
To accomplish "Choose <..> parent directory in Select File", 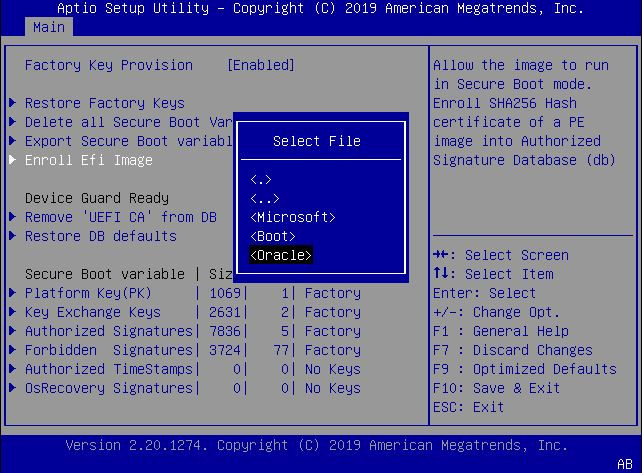I will [x=265, y=199].
